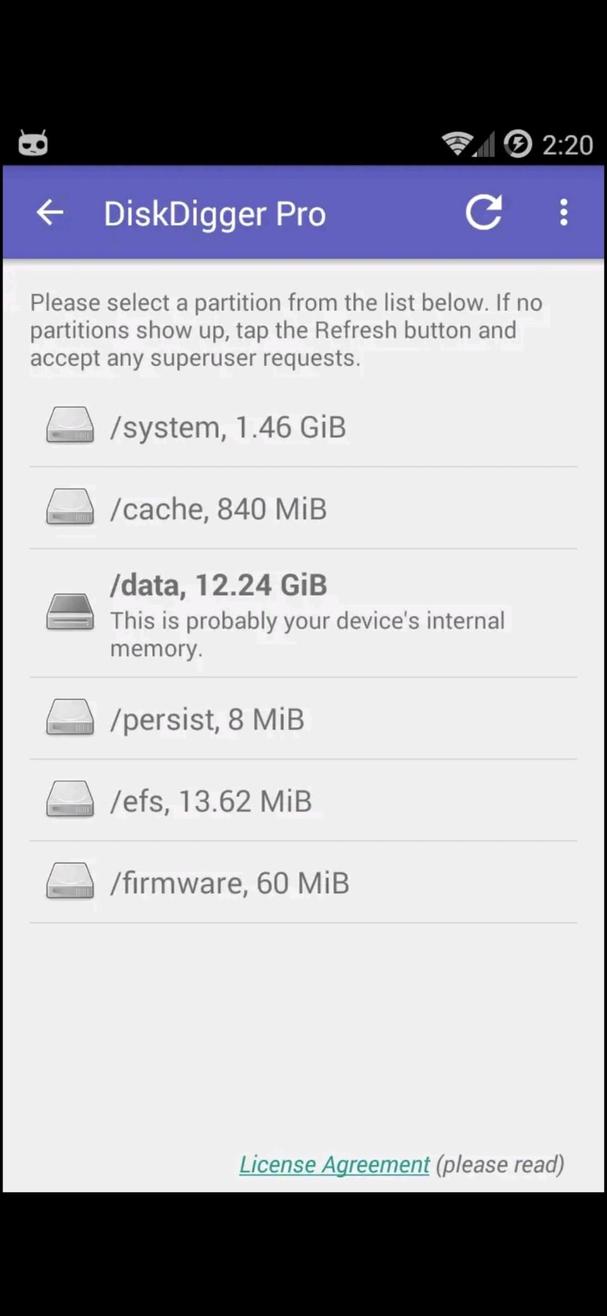Tap the disk icon next to /cache

[68, 506]
